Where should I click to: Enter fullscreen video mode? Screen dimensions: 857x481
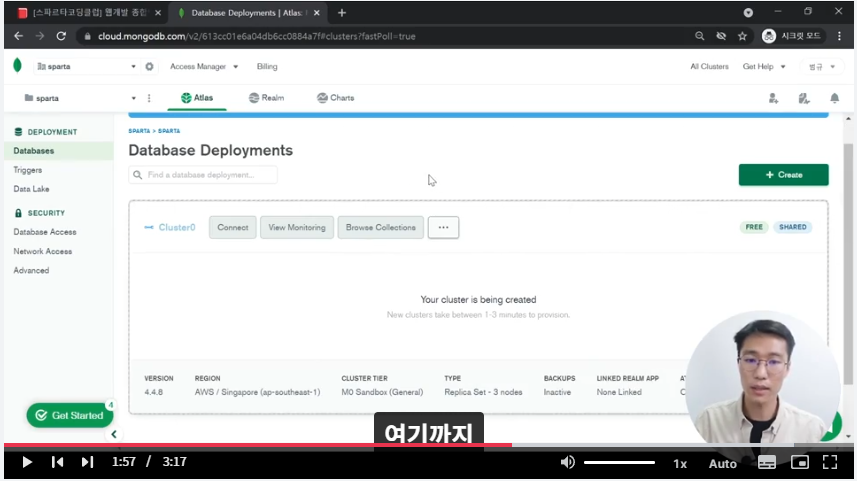click(830, 462)
